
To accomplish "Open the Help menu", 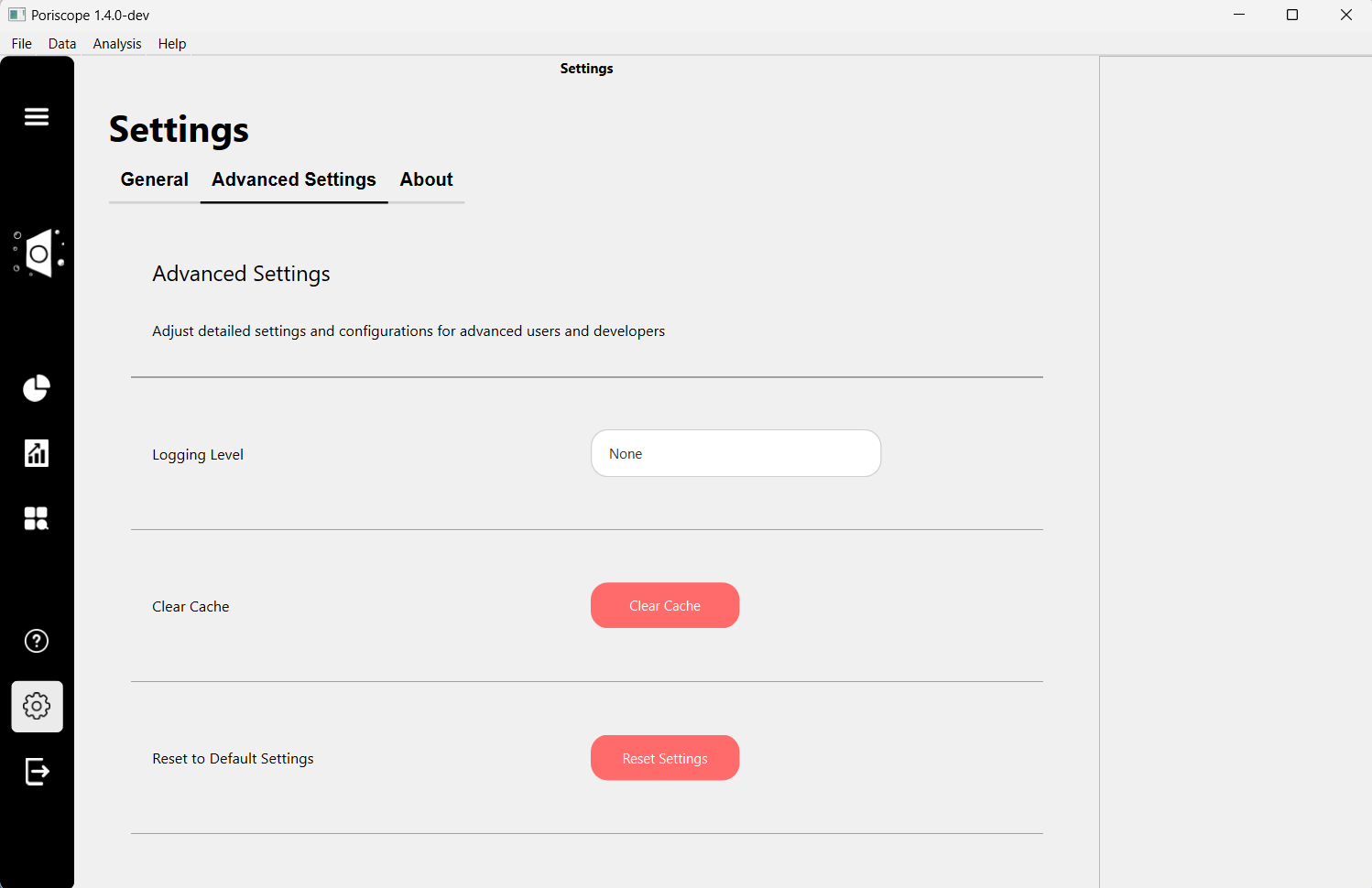I will pyautogui.click(x=171, y=43).
